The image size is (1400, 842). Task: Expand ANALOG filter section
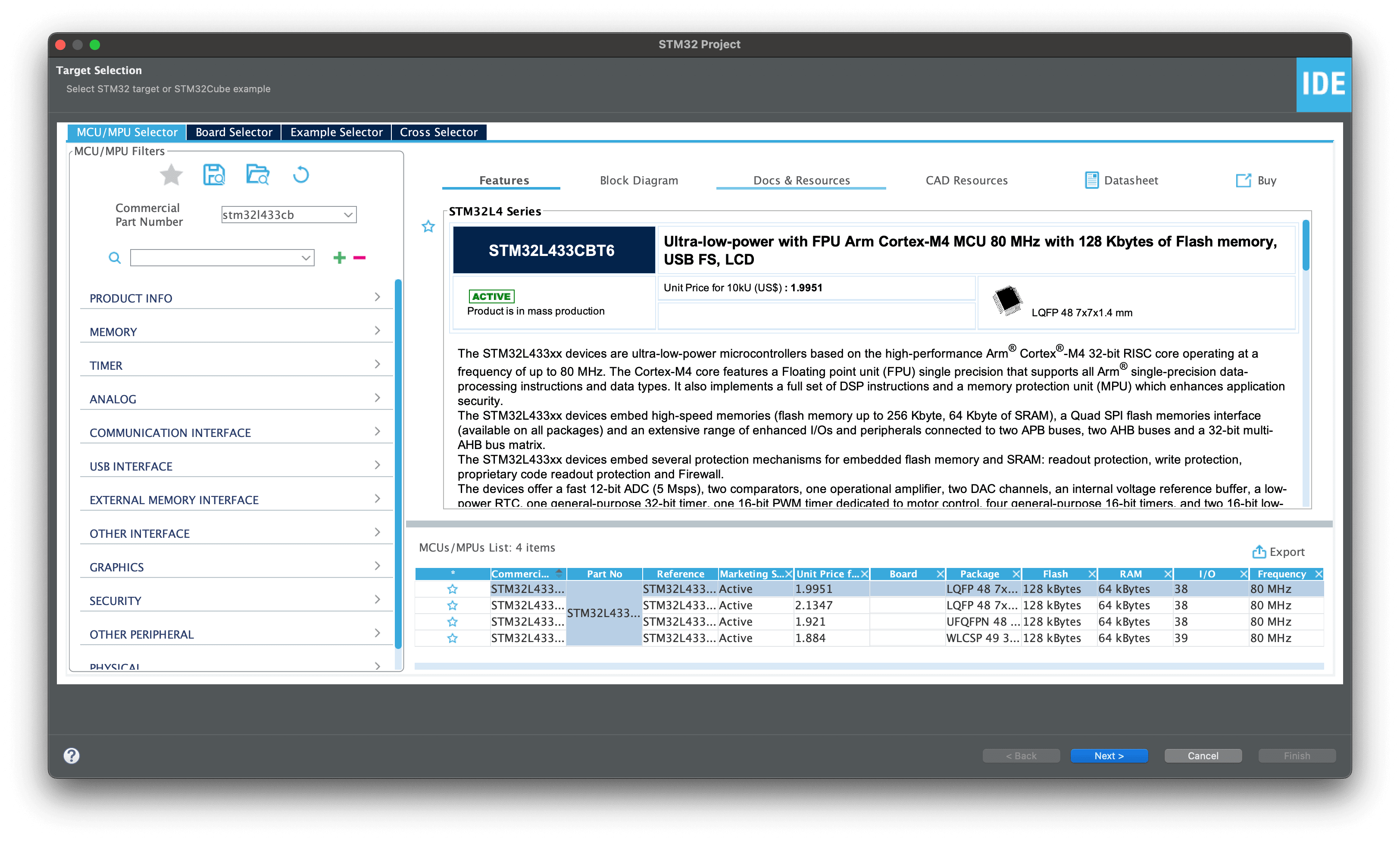235,399
